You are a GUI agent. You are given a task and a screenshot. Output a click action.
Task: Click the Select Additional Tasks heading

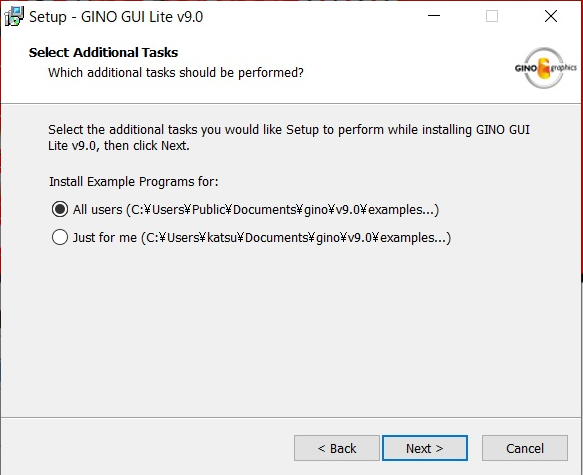[x=103, y=52]
